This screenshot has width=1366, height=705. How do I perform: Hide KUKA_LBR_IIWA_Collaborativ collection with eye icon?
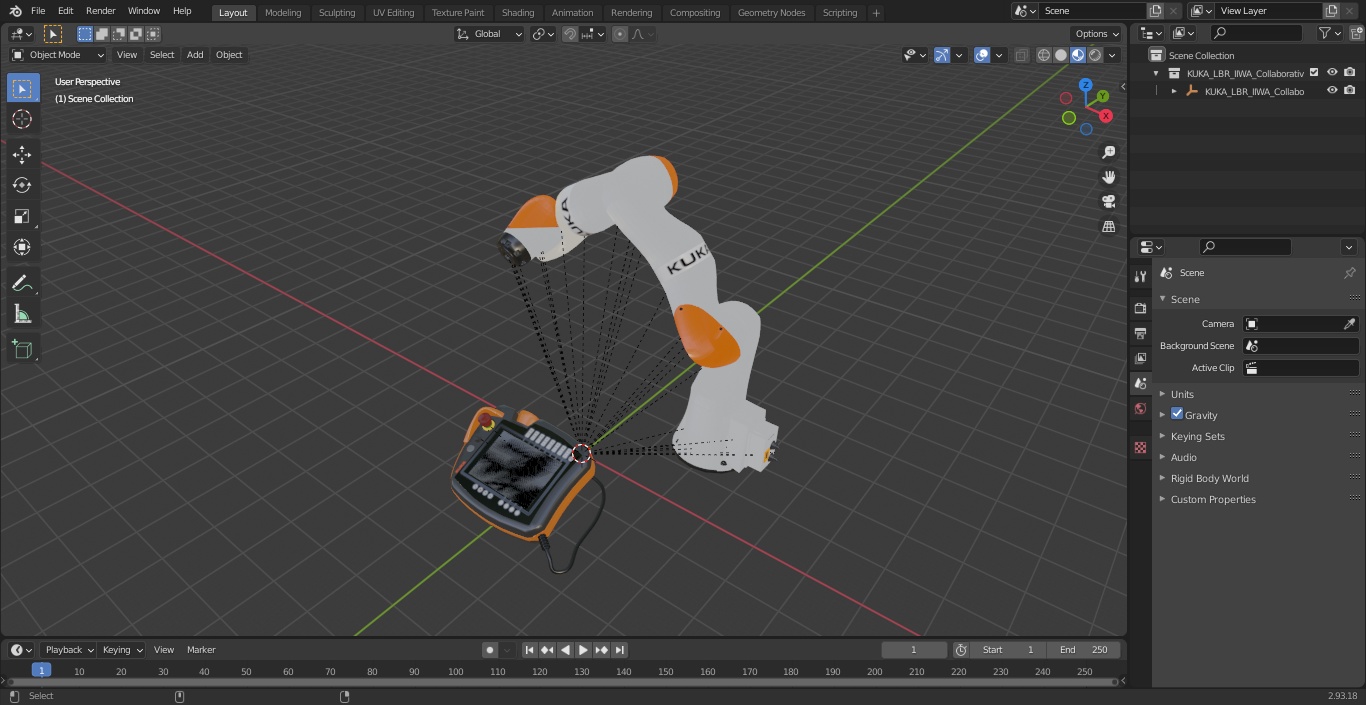point(1332,72)
